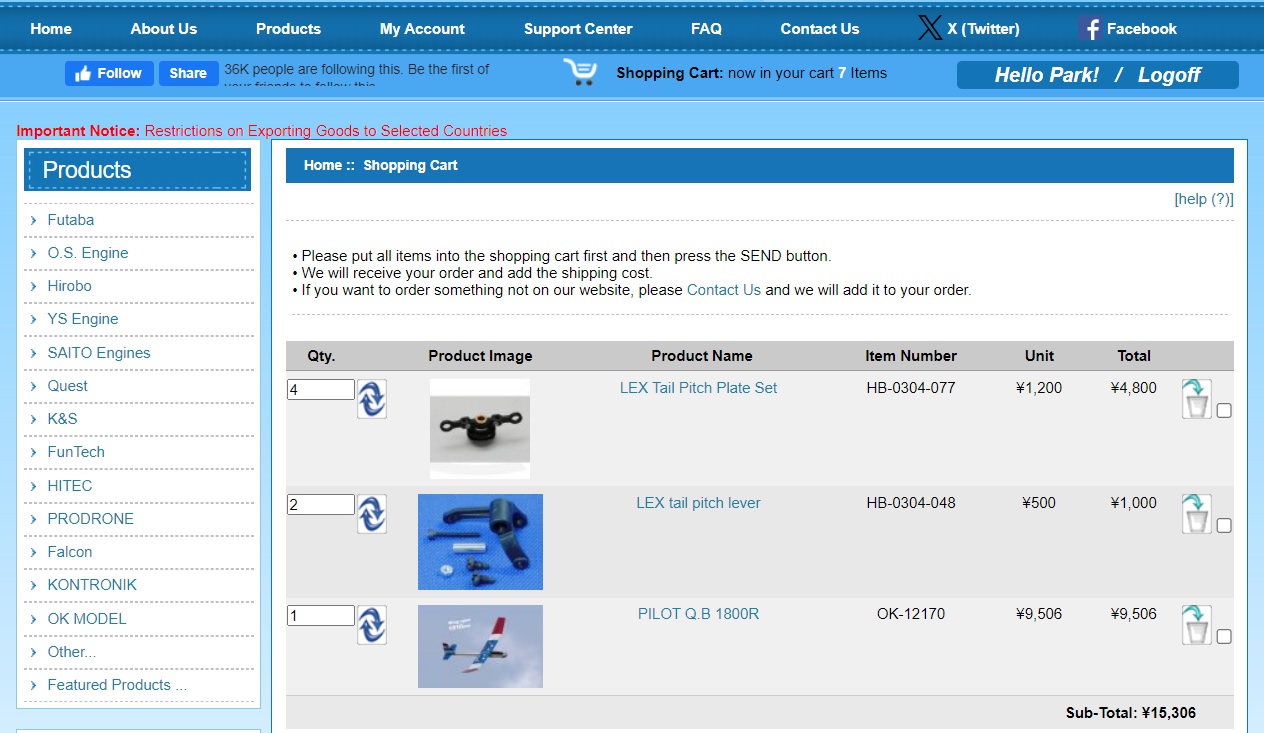The height and width of the screenshot is (733, 1264).
Task: Open the FAQ page
Action: (x=706, y=29)
